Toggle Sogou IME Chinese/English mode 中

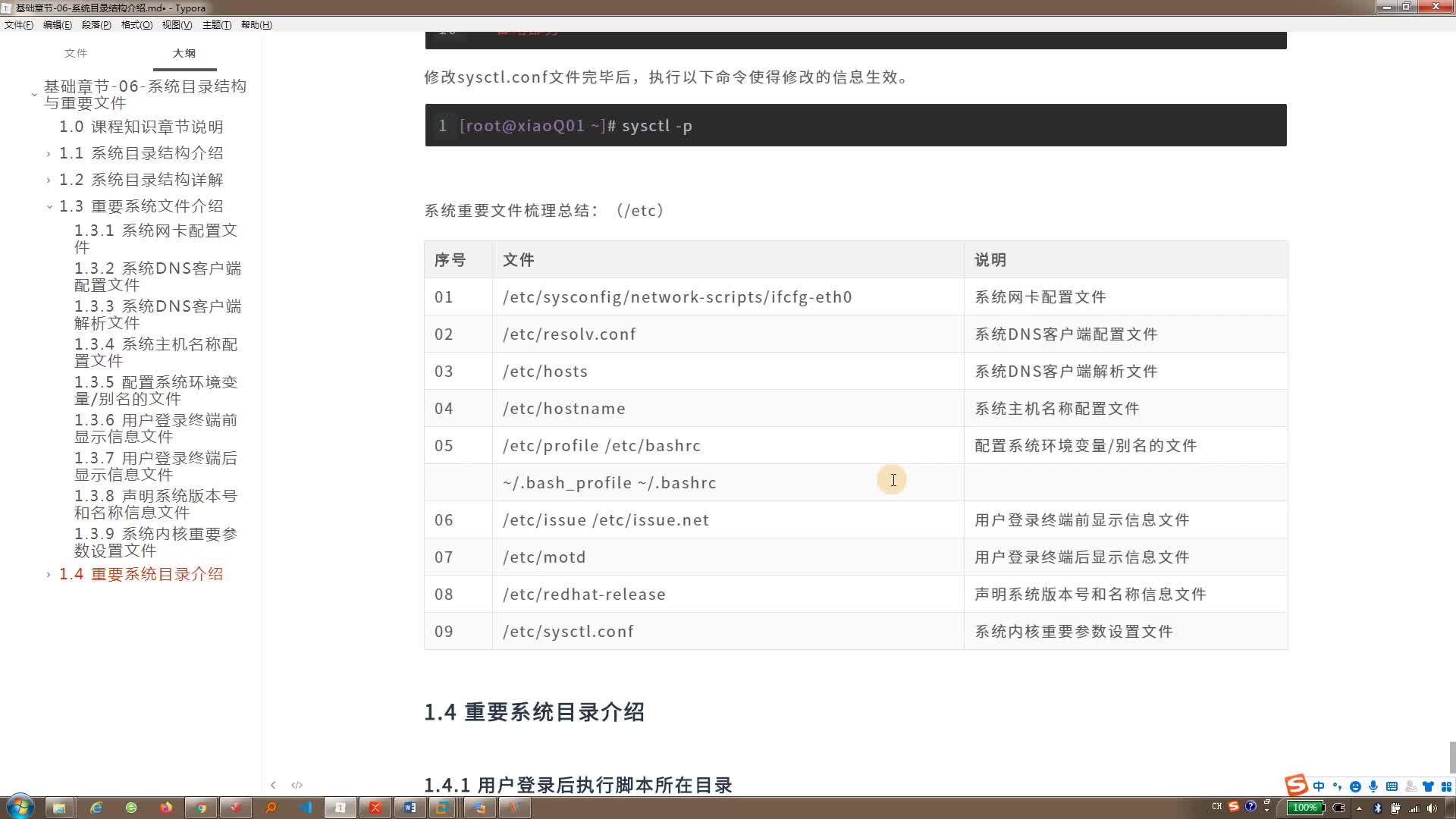click(1319, 786)
